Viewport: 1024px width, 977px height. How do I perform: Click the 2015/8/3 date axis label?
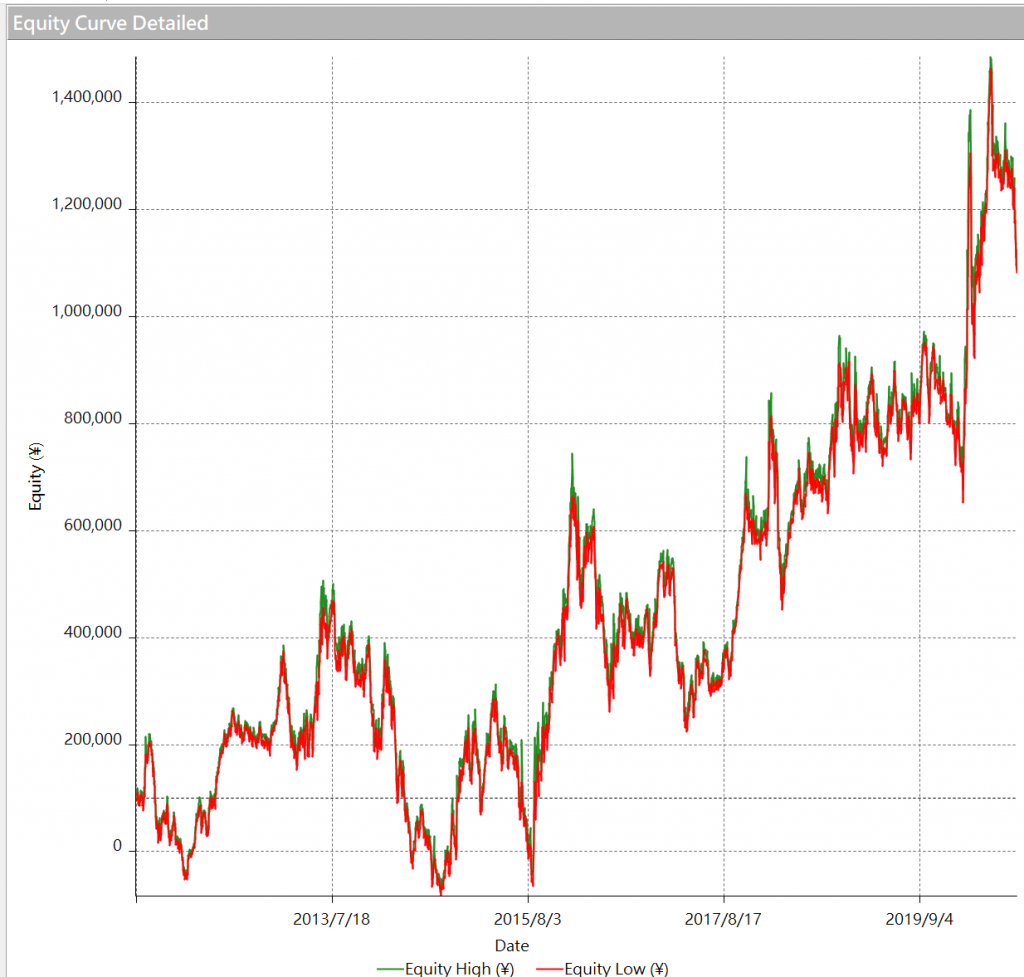(527, 917)
